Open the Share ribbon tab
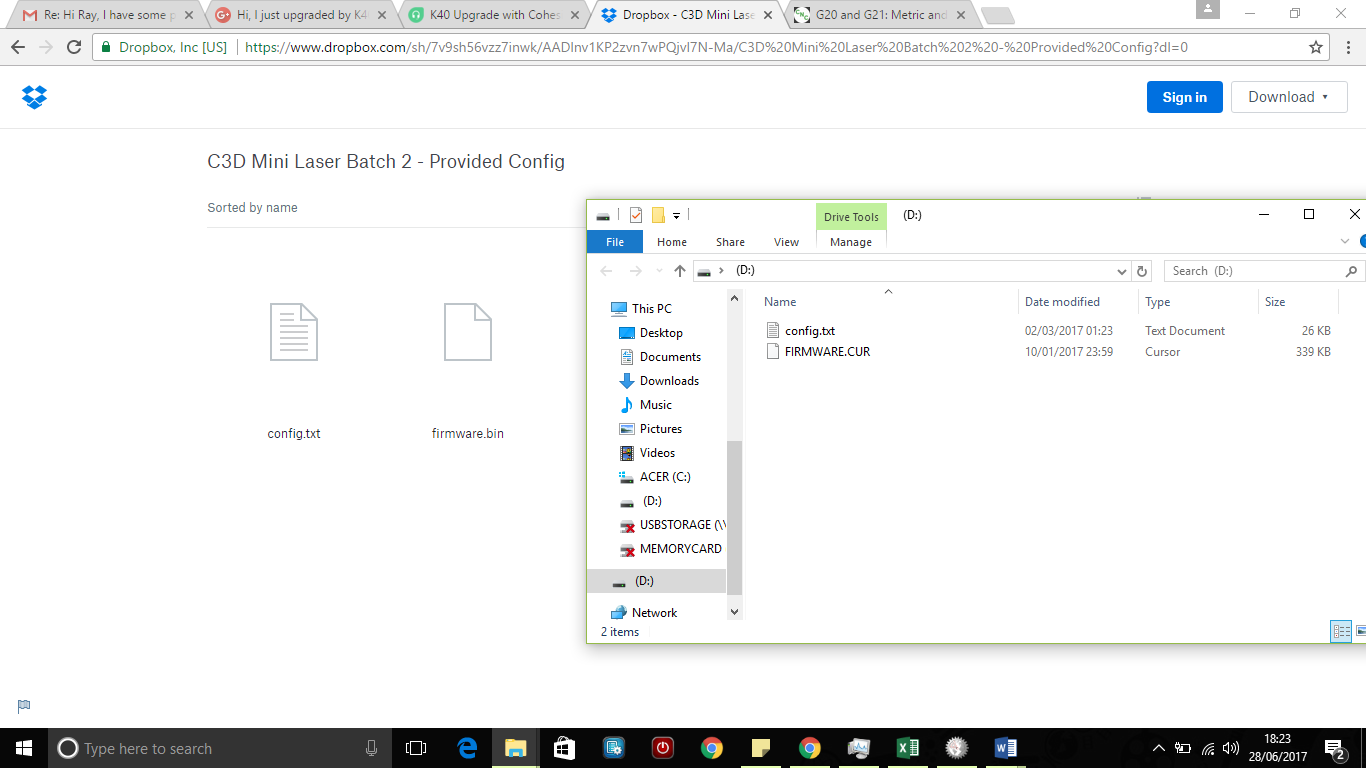This screenshot has height=768, width=1366. [x=730, y=242]
